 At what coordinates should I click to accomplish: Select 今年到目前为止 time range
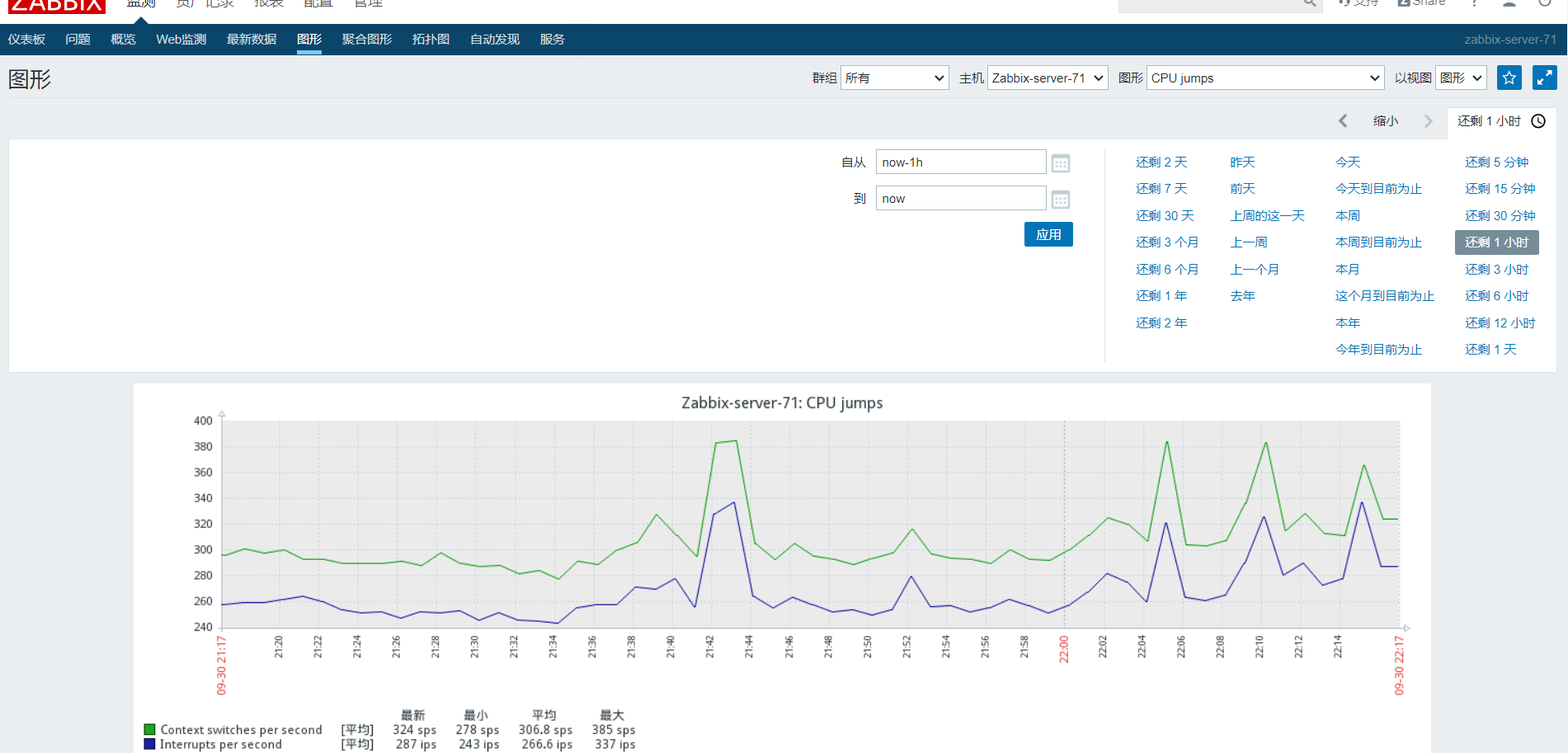pos(1378,350)
